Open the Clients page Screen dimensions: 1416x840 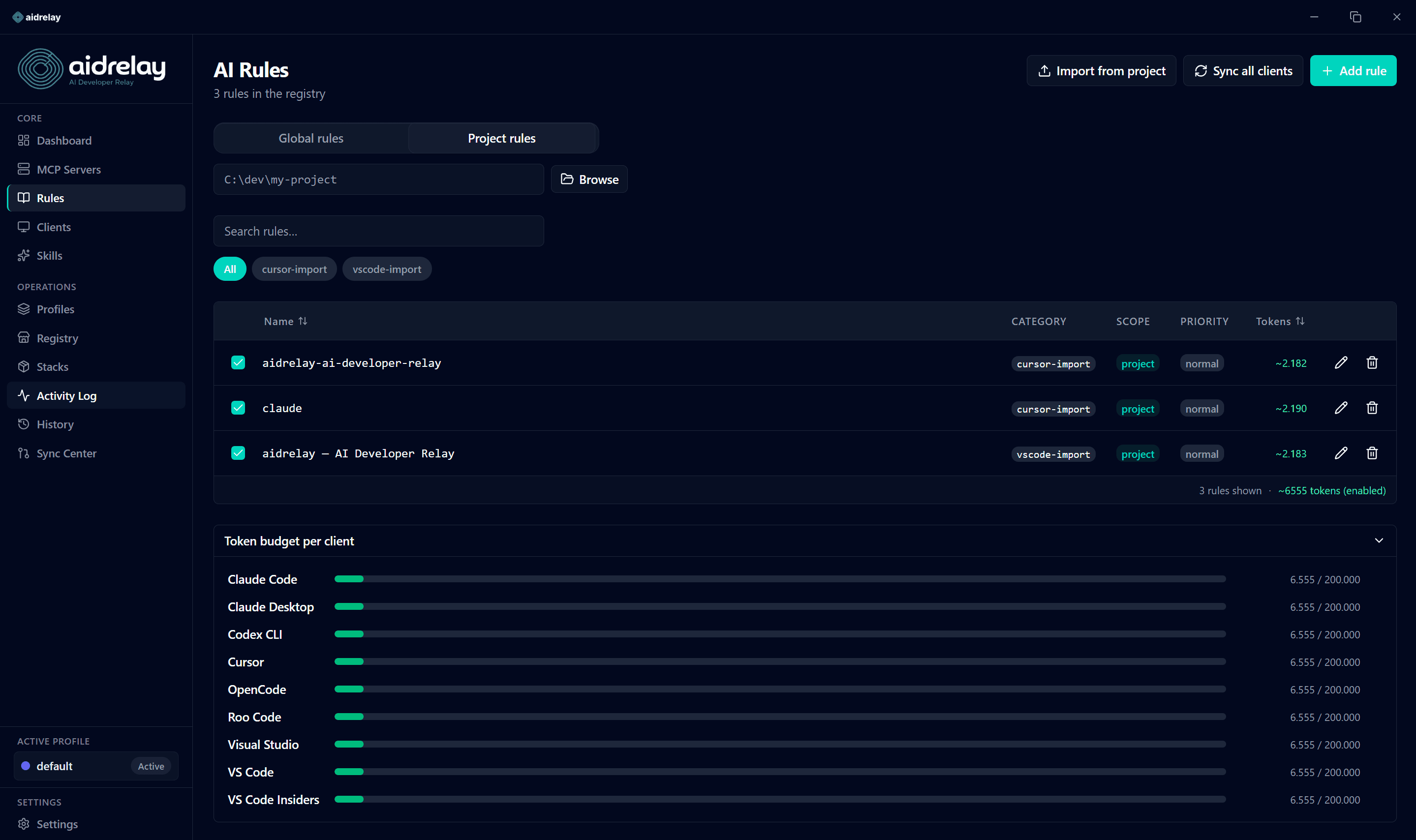(x=95, y=227)
